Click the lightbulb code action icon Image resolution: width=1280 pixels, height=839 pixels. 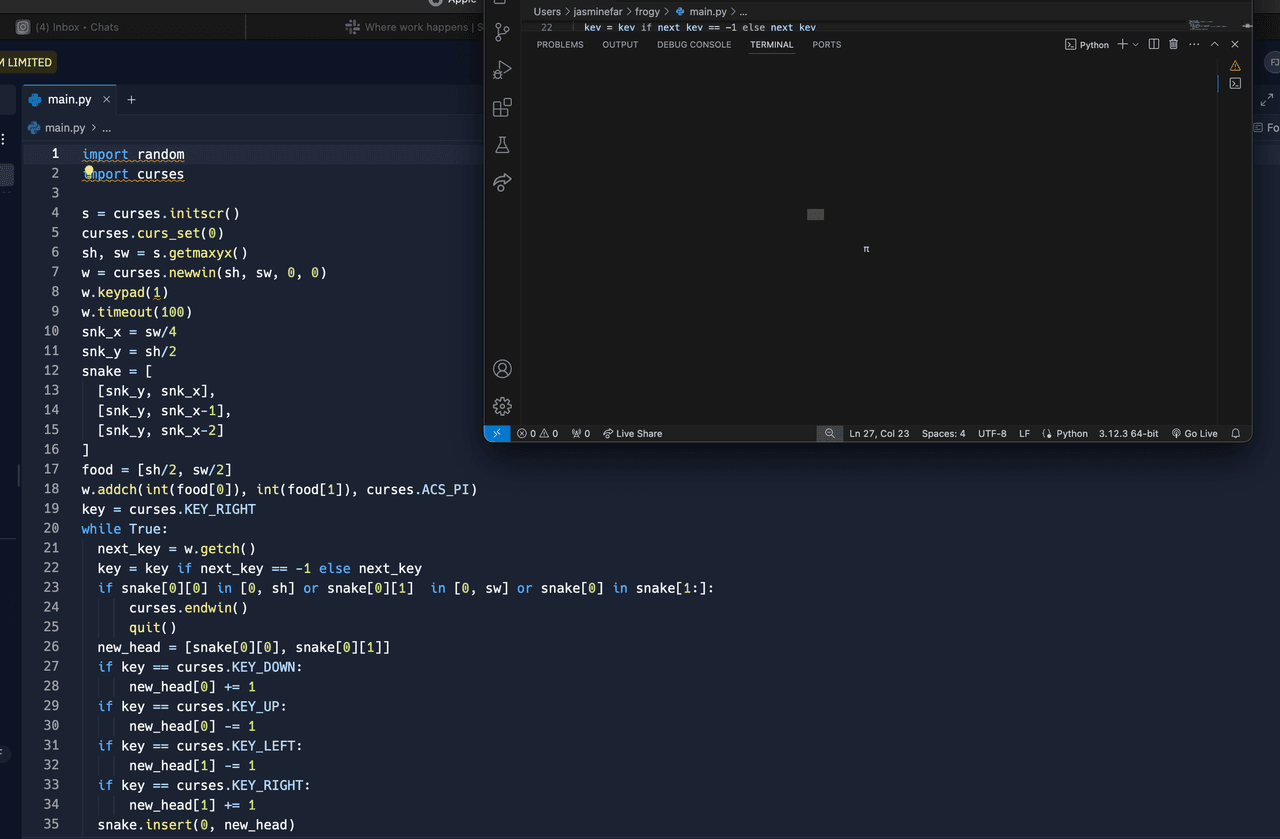(89, 172)
